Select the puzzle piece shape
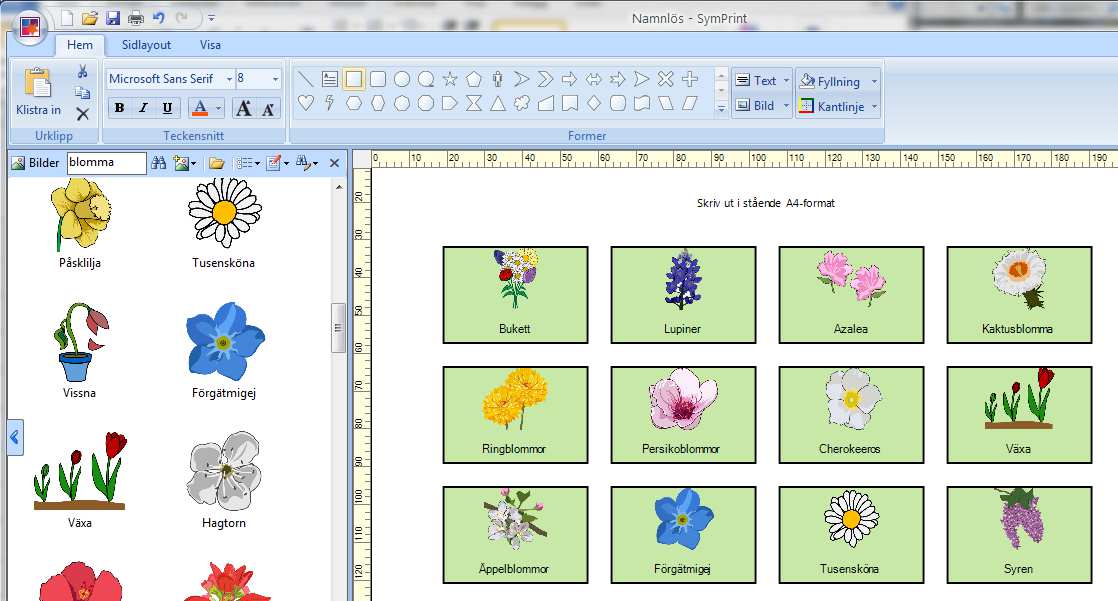 tap(522, 103)
